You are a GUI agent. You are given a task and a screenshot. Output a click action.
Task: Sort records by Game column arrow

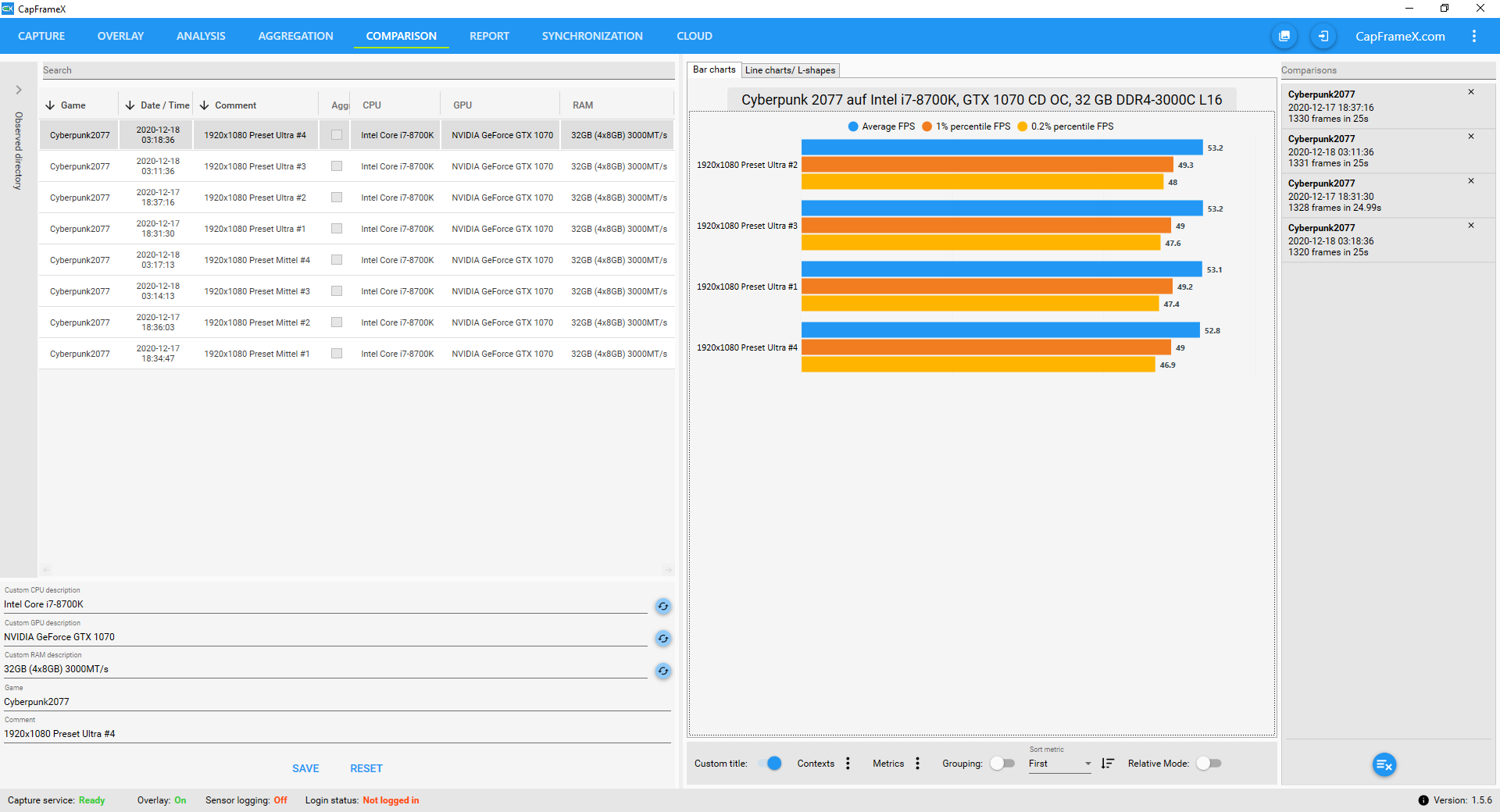(50, 105)
